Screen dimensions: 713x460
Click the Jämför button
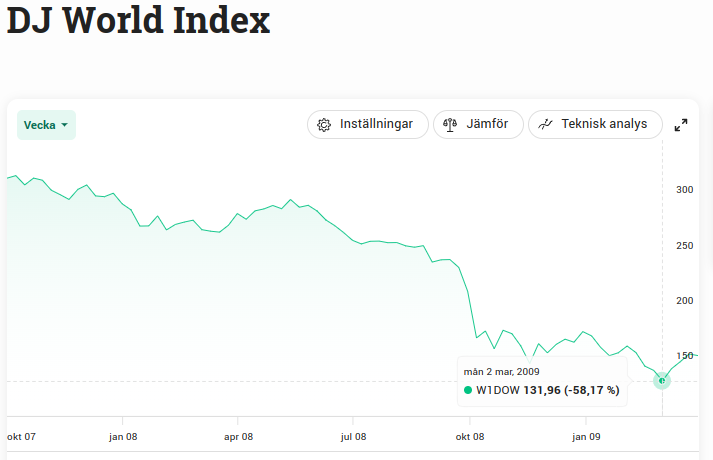[478, 125]
